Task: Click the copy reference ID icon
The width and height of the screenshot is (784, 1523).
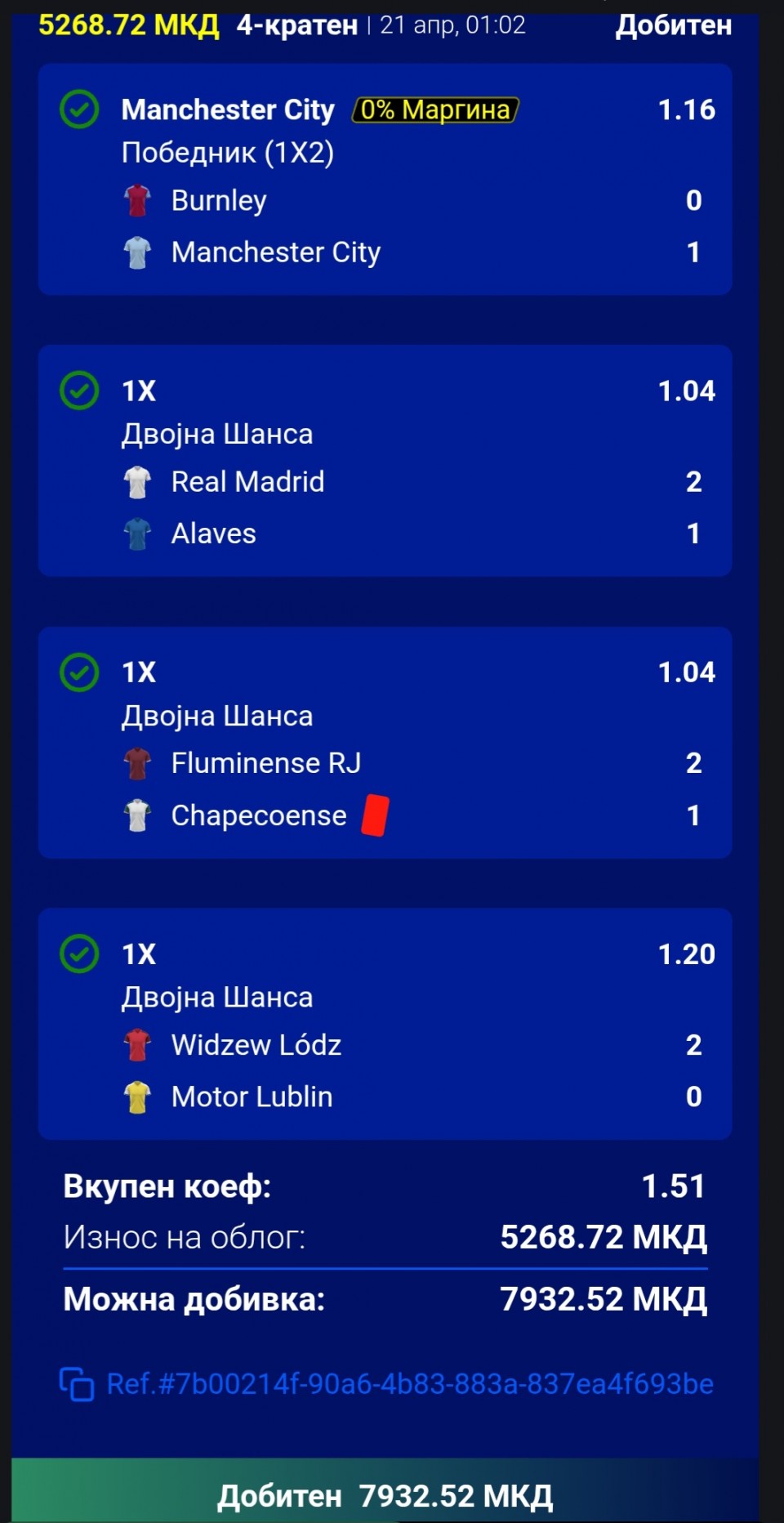Action: [x=77, y=1384]
